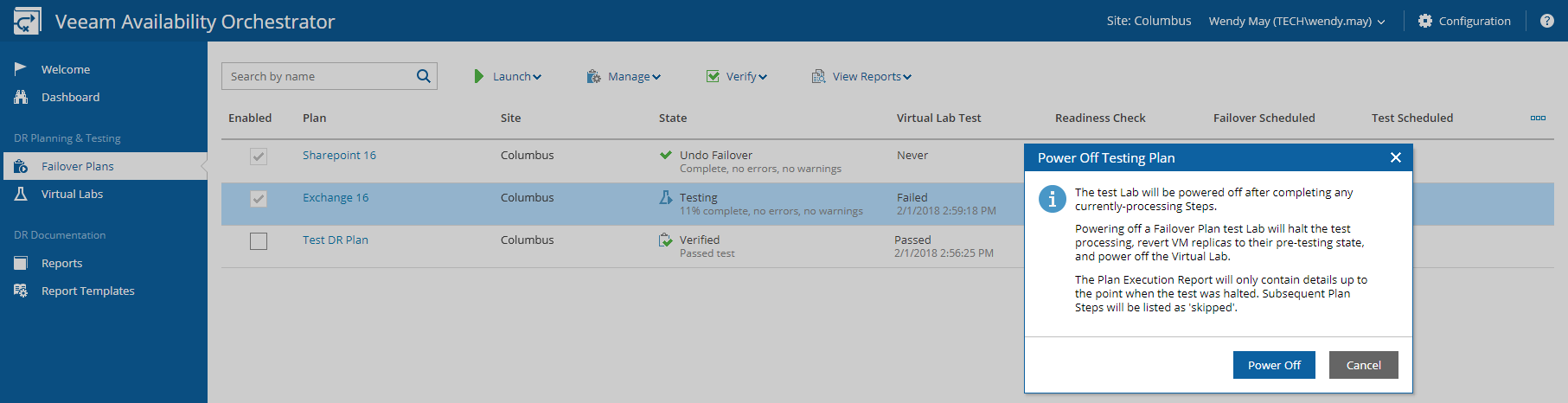
Task: Enable the Test DR Plan checkbox
Action: click(x=259, y=241)
